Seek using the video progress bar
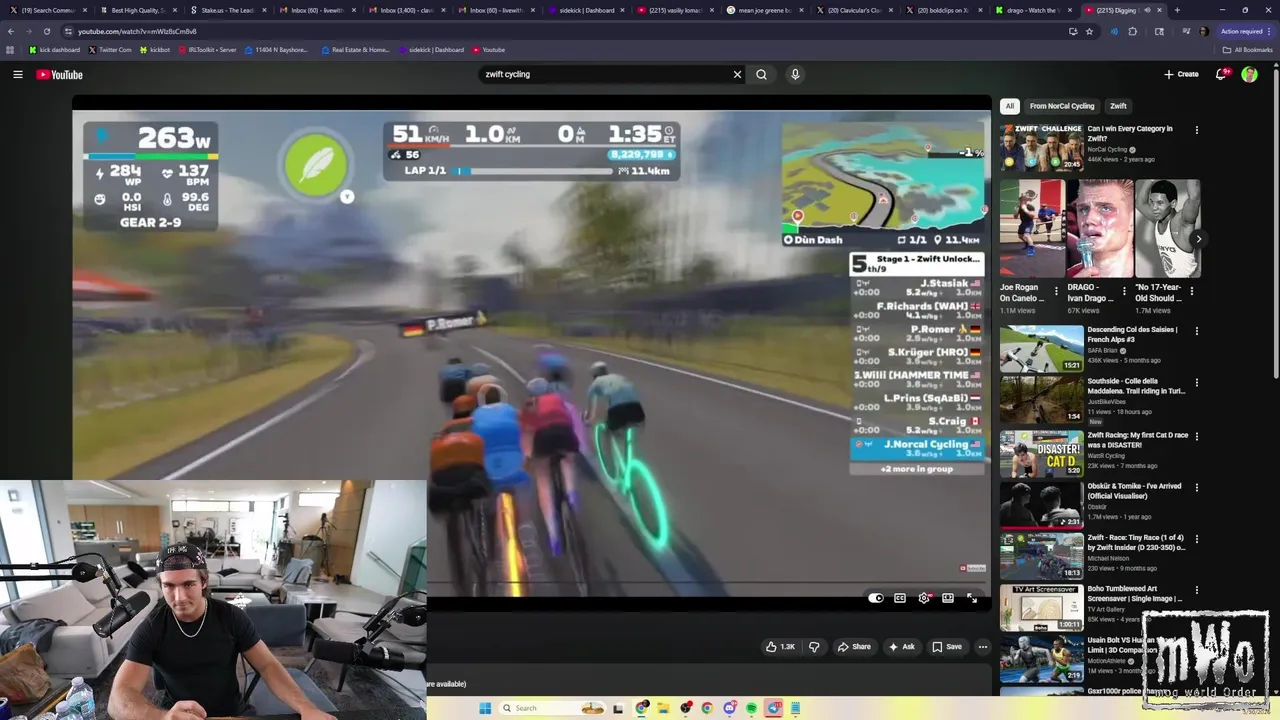The height and width of the screenshot is (720, 1280). click(x=707, y=583)
